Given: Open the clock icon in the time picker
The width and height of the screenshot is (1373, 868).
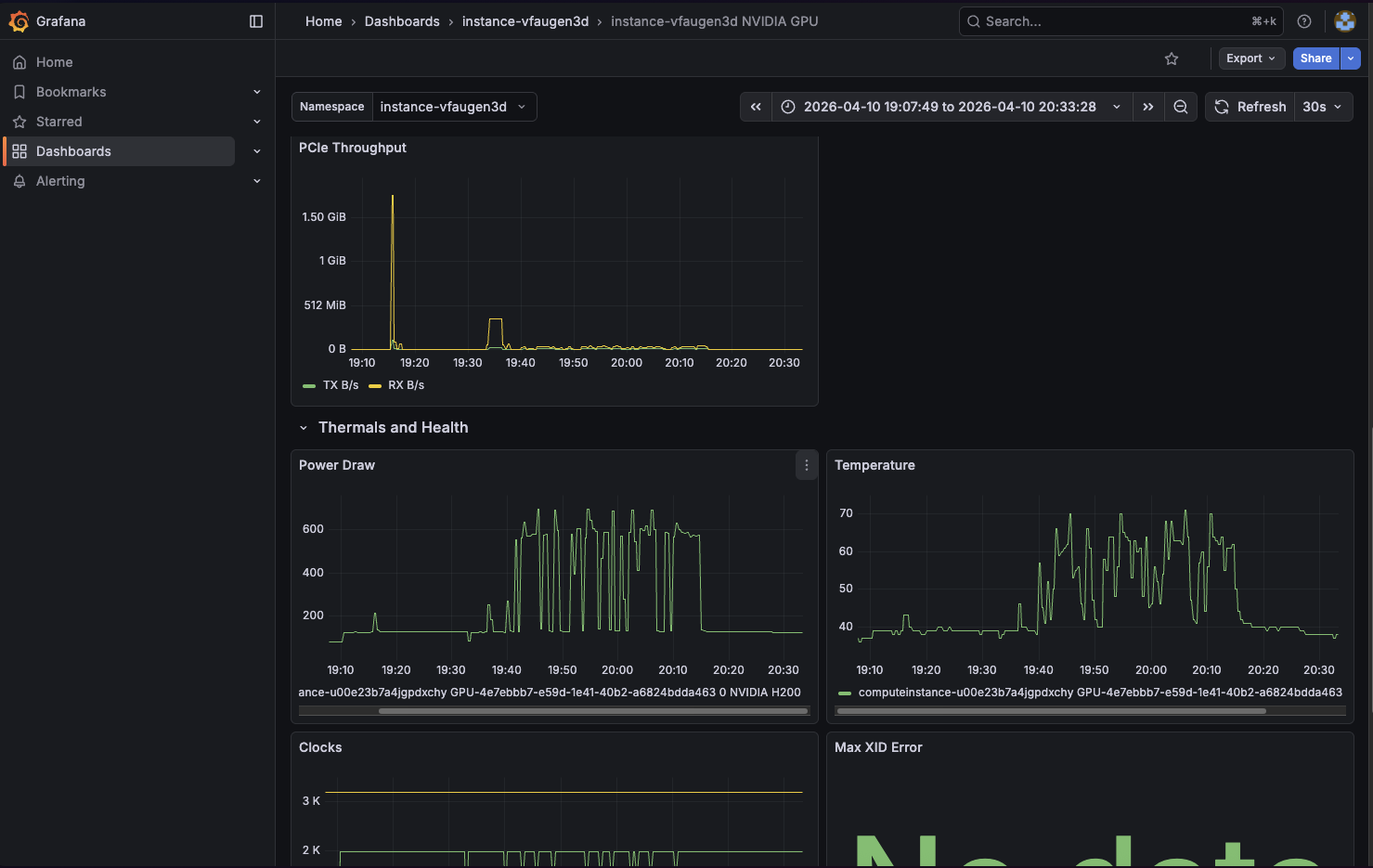Looking at the screenshot, I should [x=787, y=107].
